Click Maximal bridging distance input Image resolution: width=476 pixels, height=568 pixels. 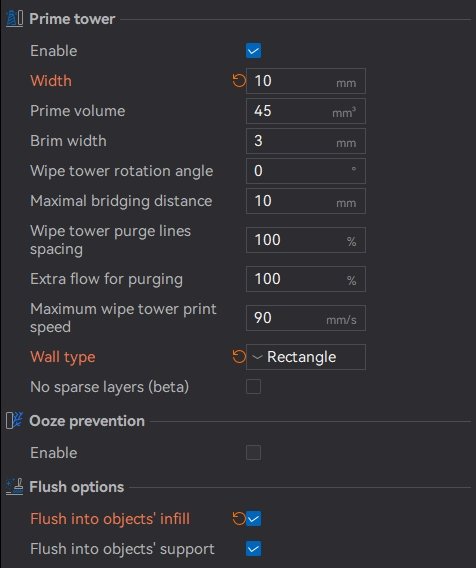pyautogui.click(x=306, y=201)
